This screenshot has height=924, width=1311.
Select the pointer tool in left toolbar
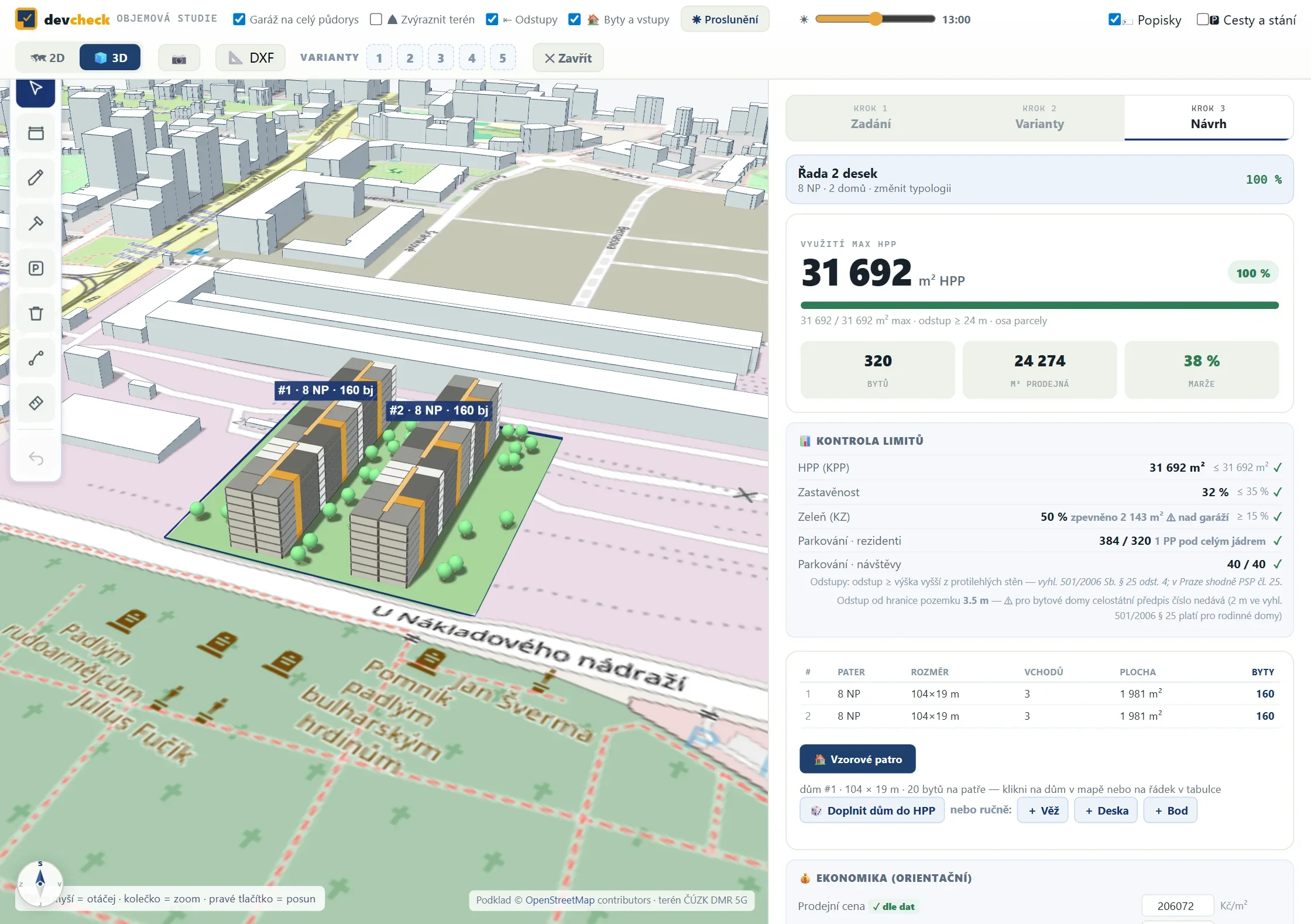(x=36, y=90)
